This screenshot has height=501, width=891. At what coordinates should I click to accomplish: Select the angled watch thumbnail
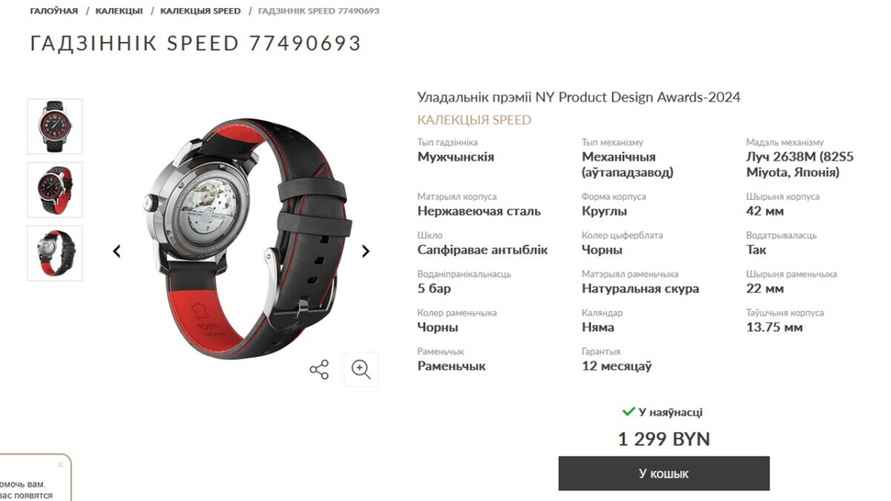click(55, 190)
